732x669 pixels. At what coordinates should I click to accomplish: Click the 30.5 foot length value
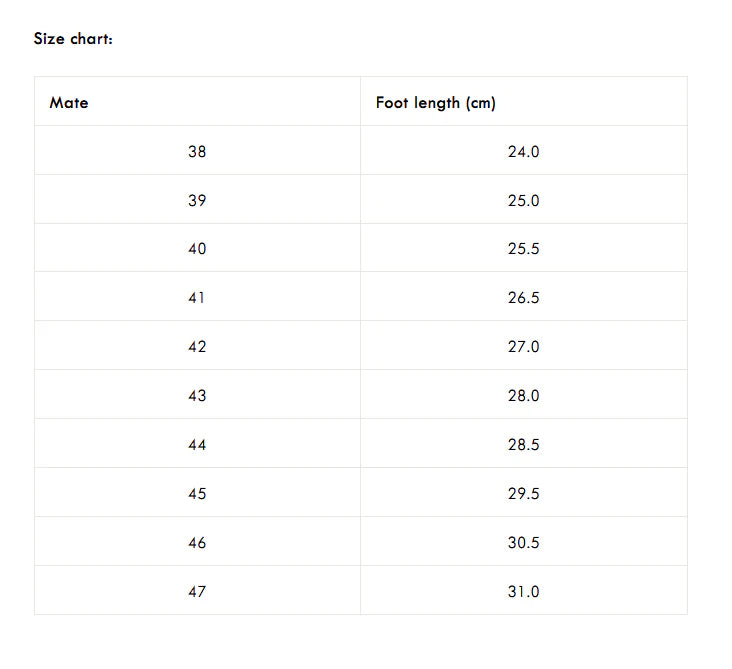[x=523, y=543]
